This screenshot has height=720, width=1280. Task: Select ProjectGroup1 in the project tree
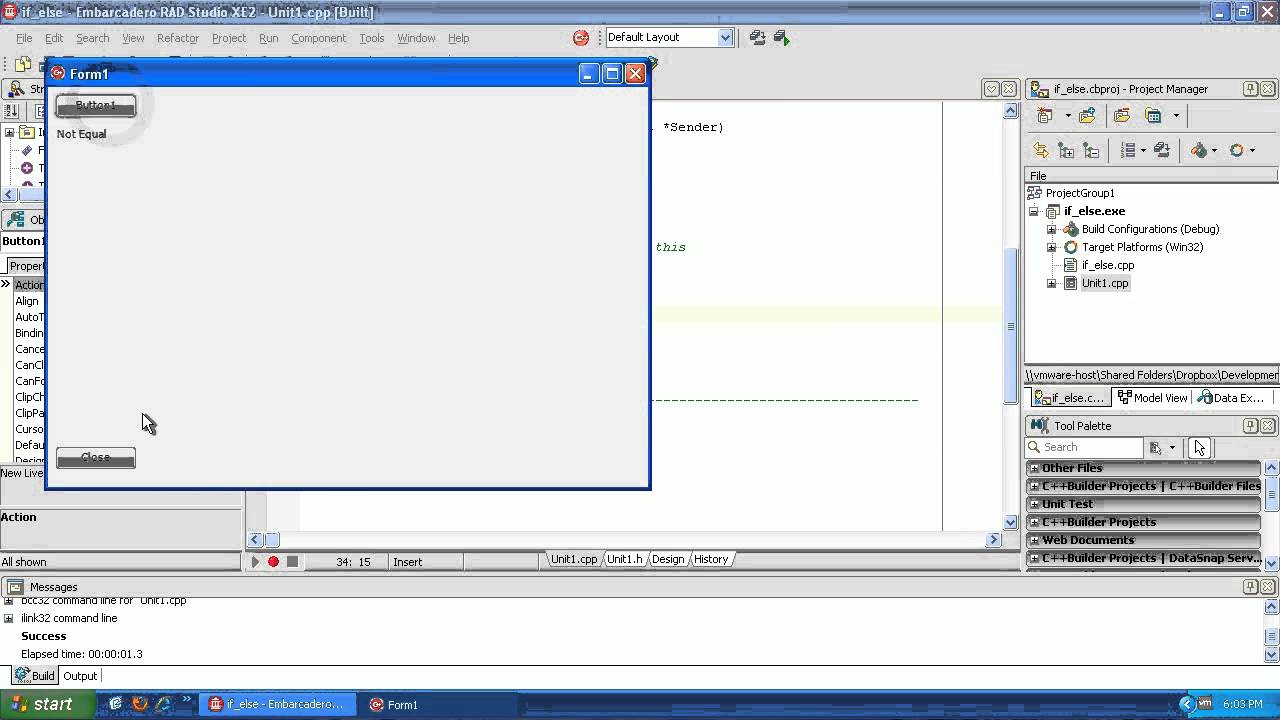pyautogui.click(x=1080, y=193)
